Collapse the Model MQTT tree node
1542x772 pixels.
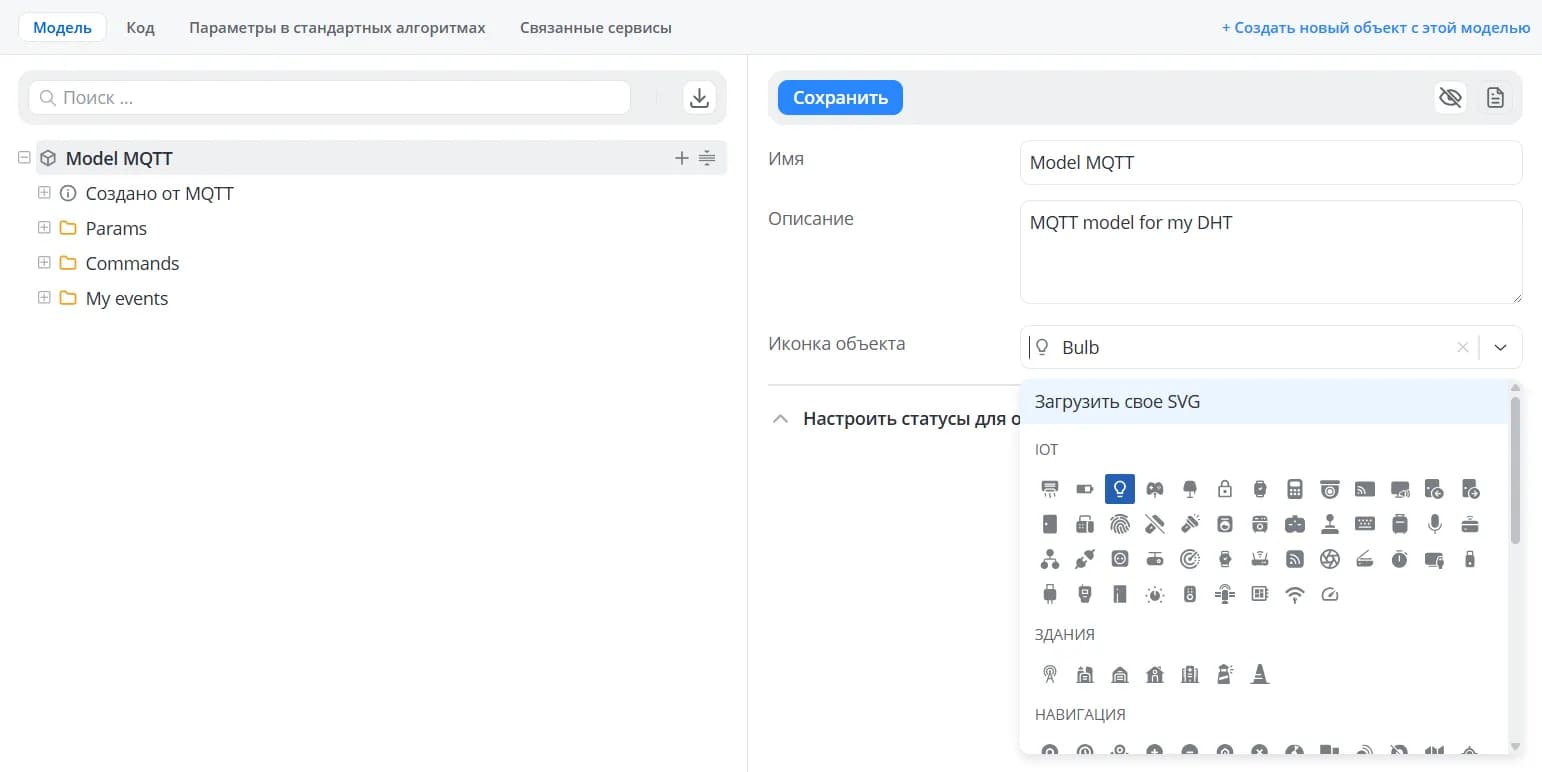[24, 158]
